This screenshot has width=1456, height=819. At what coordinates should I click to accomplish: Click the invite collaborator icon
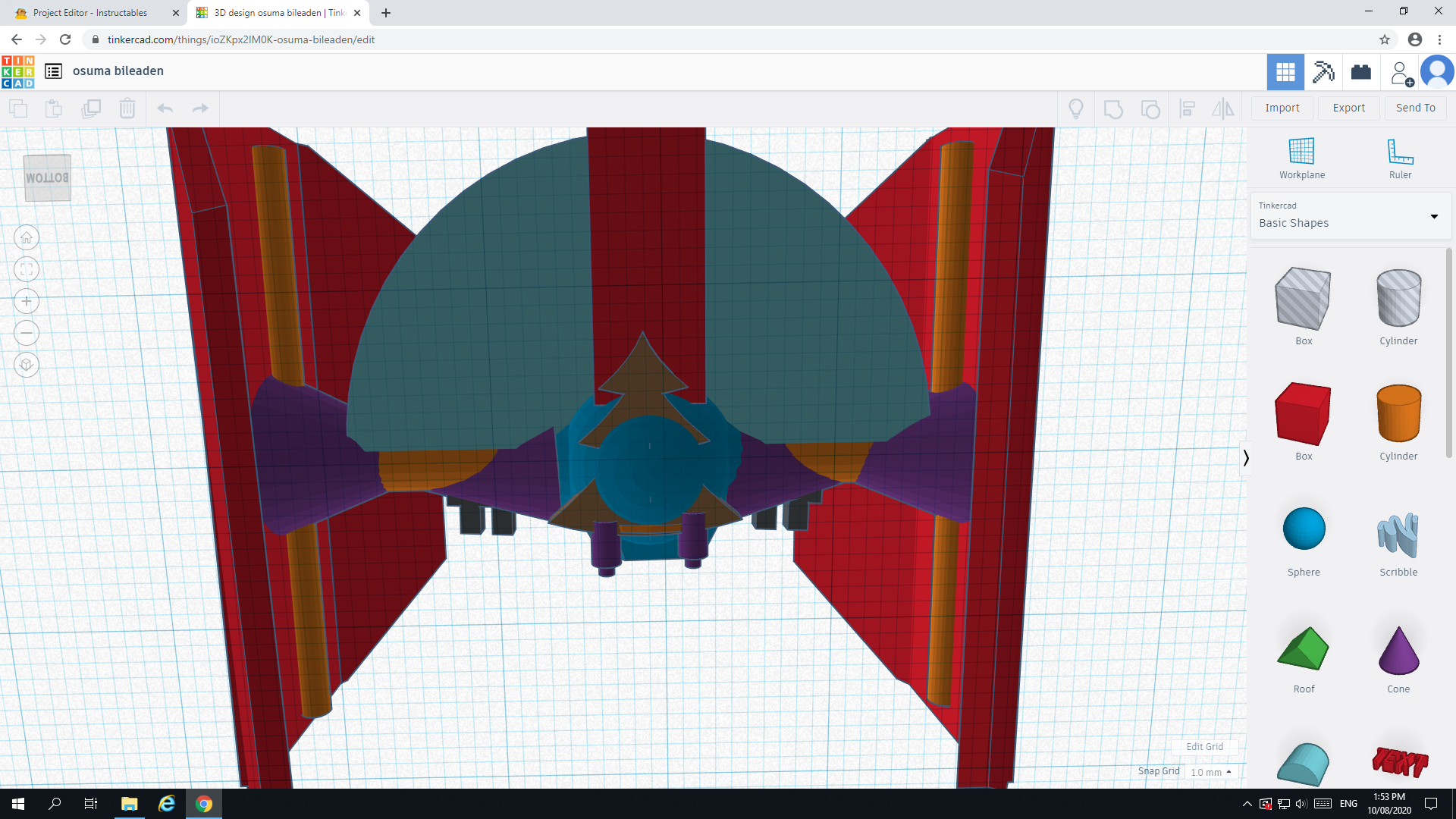point(1401,73)
